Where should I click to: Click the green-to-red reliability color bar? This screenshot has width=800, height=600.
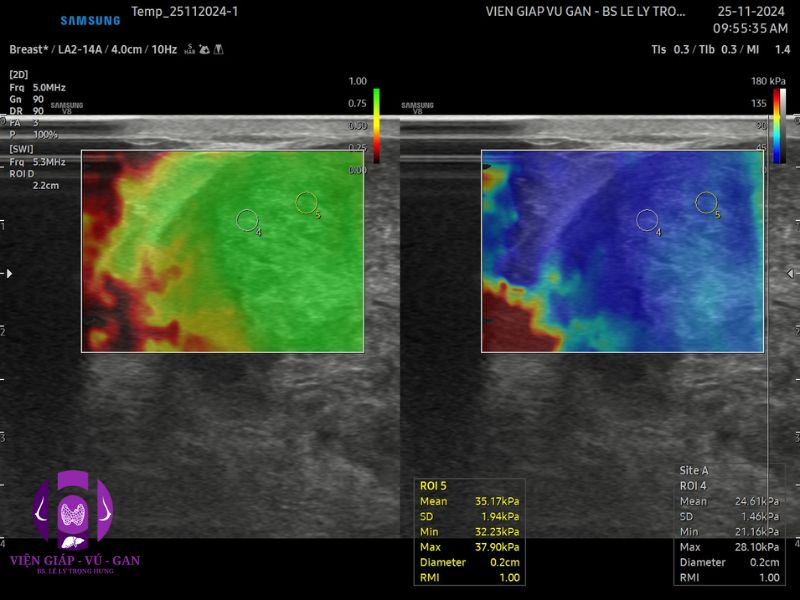point(377,126)
